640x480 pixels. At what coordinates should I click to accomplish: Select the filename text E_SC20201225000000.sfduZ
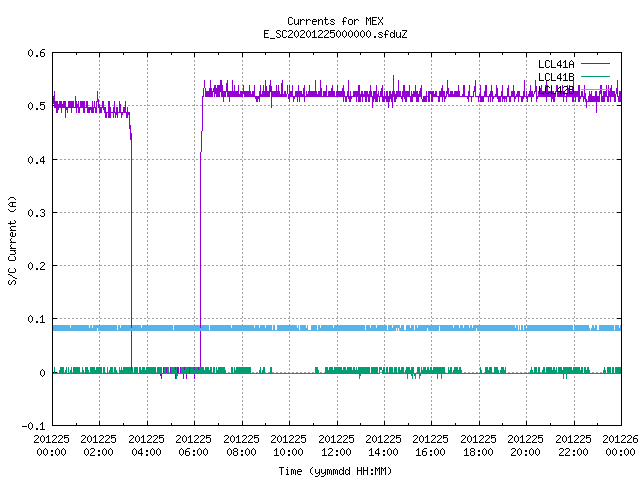pos(335,34)
